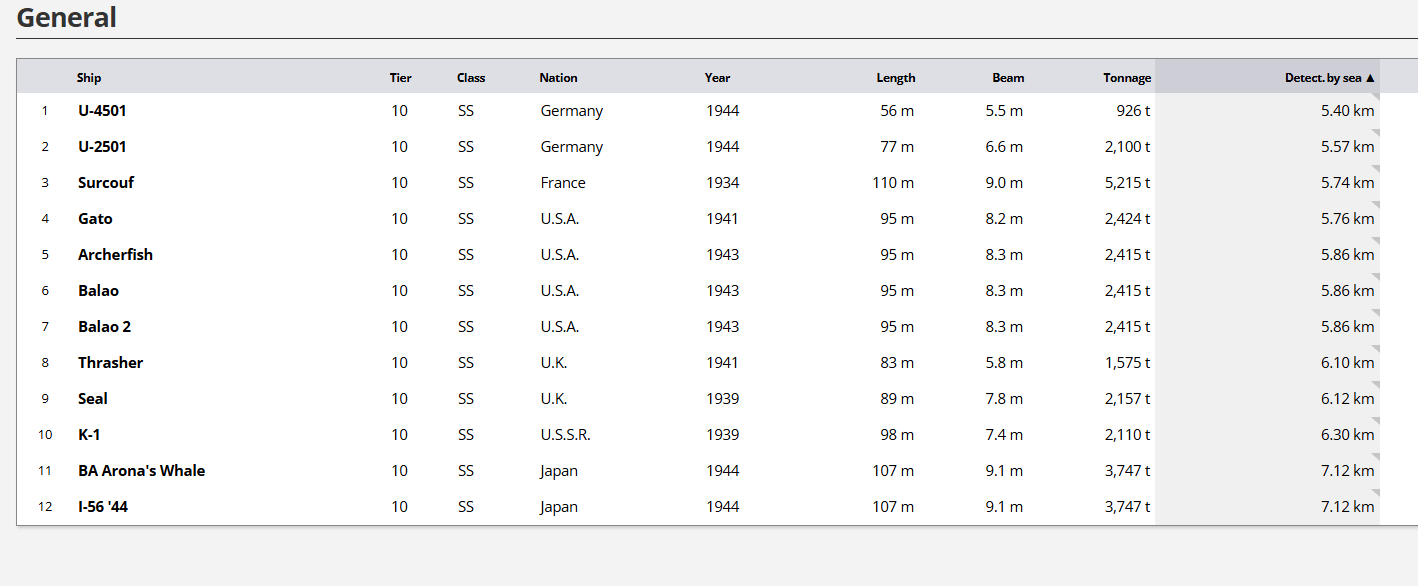The image size is (1418, 586).
Task: Click corner marker on I-56 '44 detection cell
Action: pyautogui.click(x=1376, y=493)
